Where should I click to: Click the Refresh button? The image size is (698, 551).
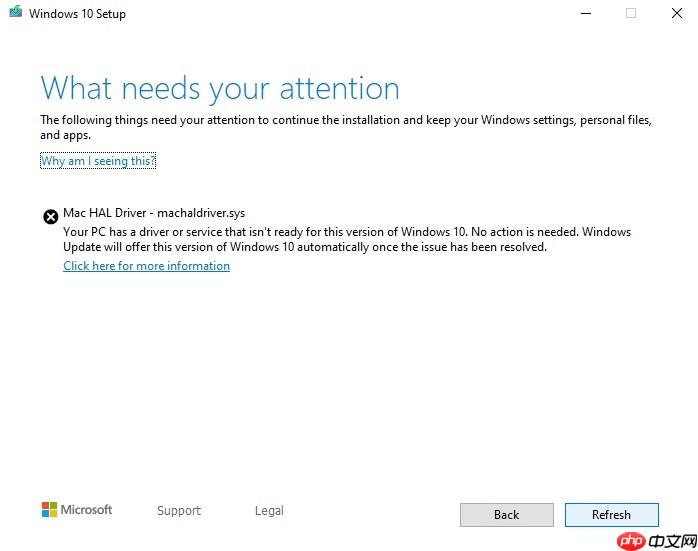point(612,515)
